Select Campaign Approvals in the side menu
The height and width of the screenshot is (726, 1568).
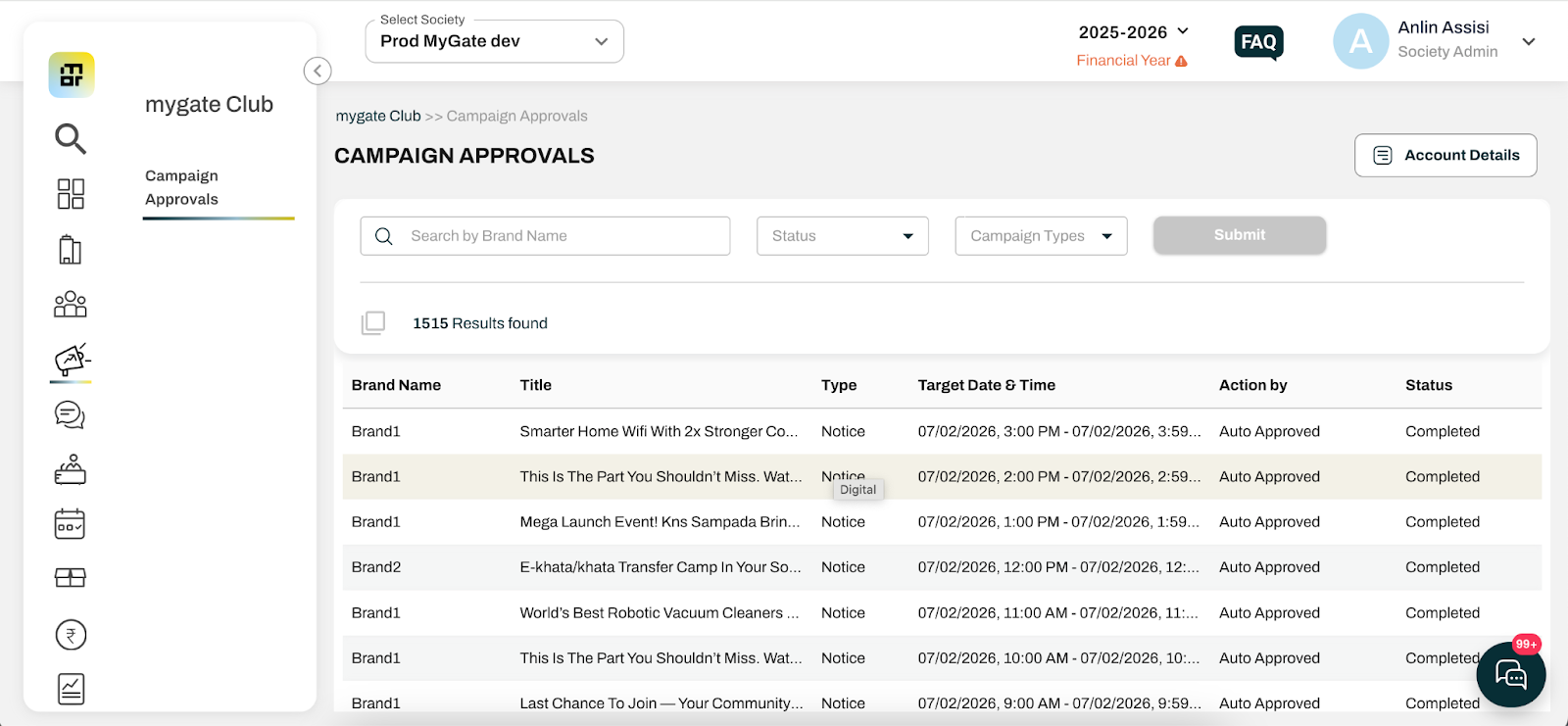182,187
